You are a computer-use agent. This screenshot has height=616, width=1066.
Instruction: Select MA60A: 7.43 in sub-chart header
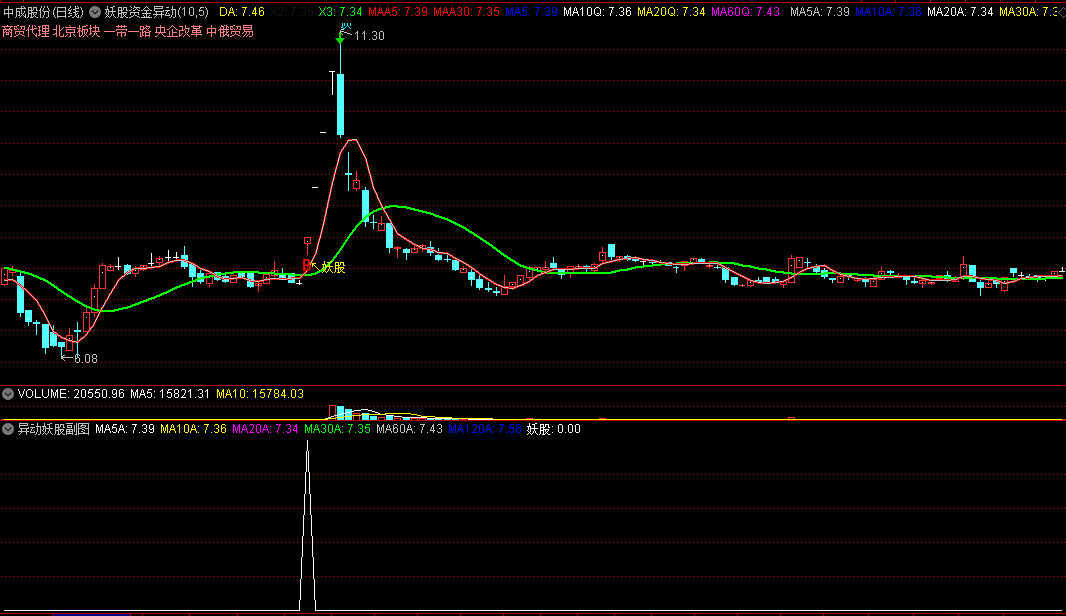[x=409, y=429]
